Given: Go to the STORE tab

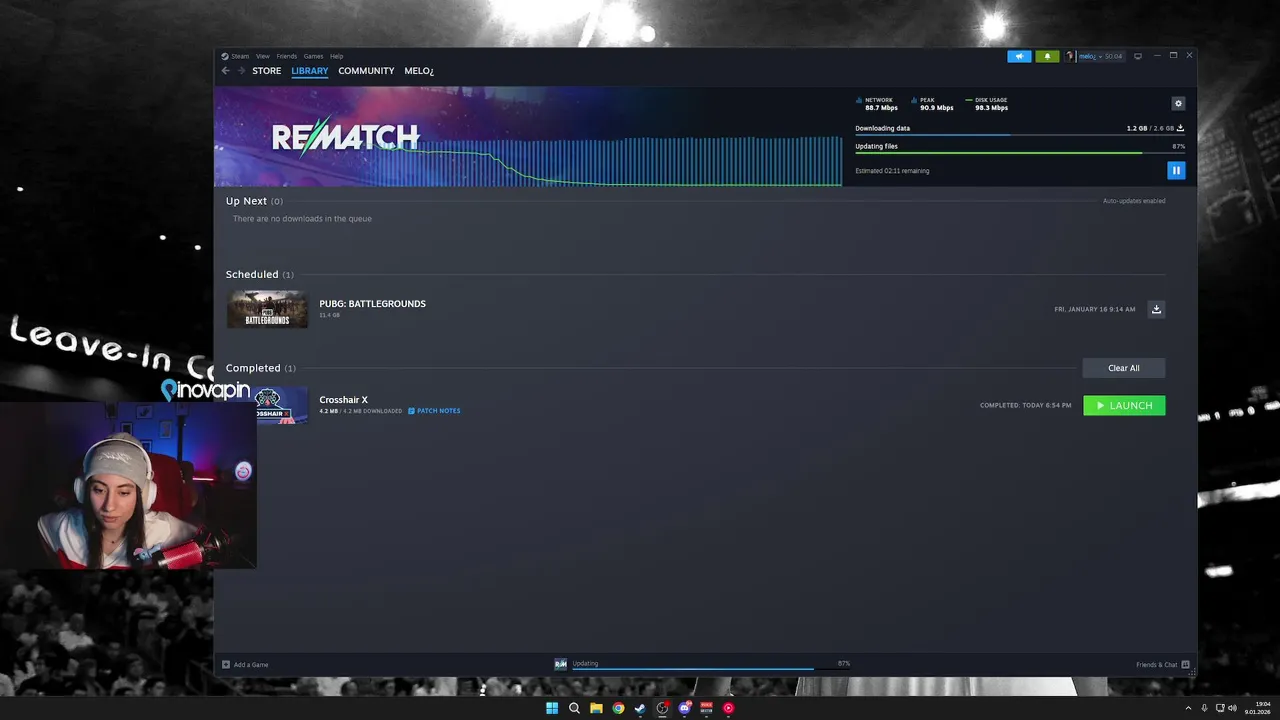Looking at the screenshot, I should click(x=266, y=71).
